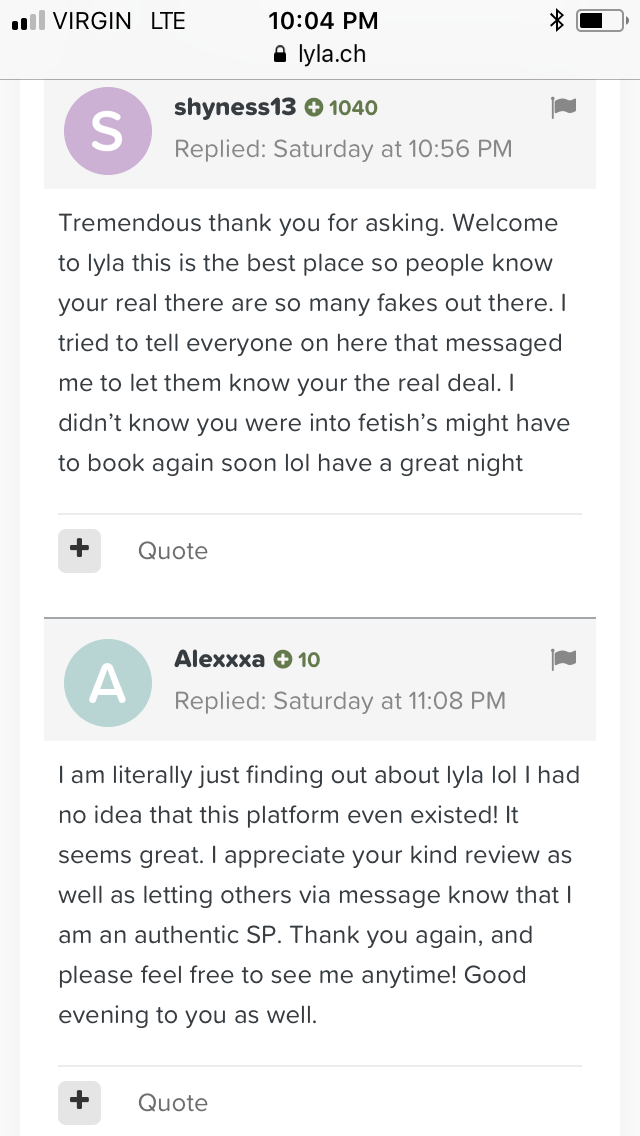Tap the VIRGIN LTE signal indicator

[99, 21]
